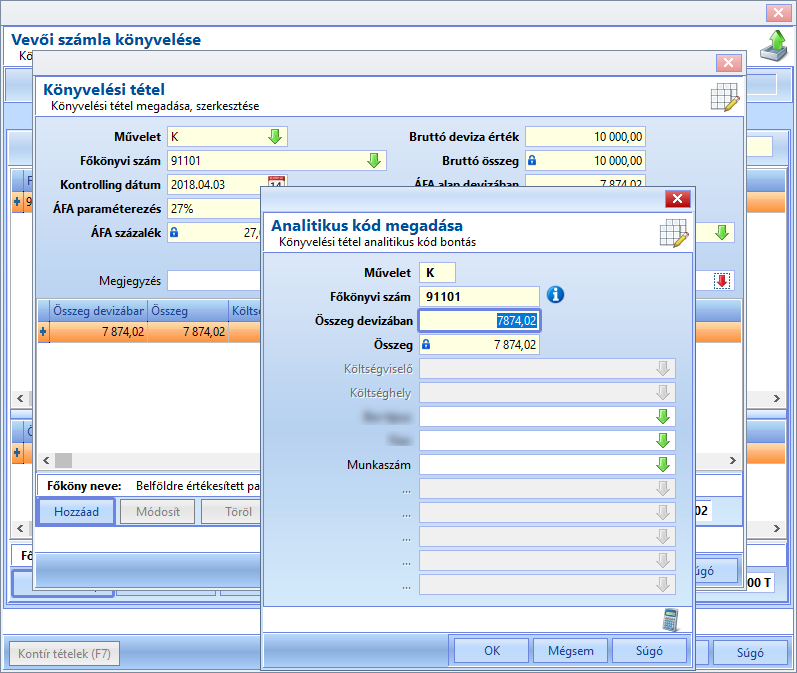Expand the orange row plus marker 7 874,02
This screenshot has height=673, width=797.
[43, 332]
